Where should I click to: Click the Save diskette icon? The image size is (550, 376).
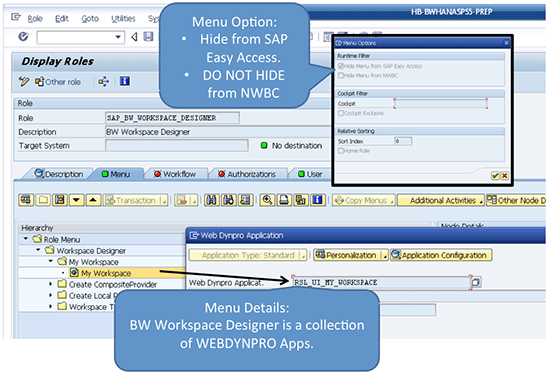coord(148,36)
